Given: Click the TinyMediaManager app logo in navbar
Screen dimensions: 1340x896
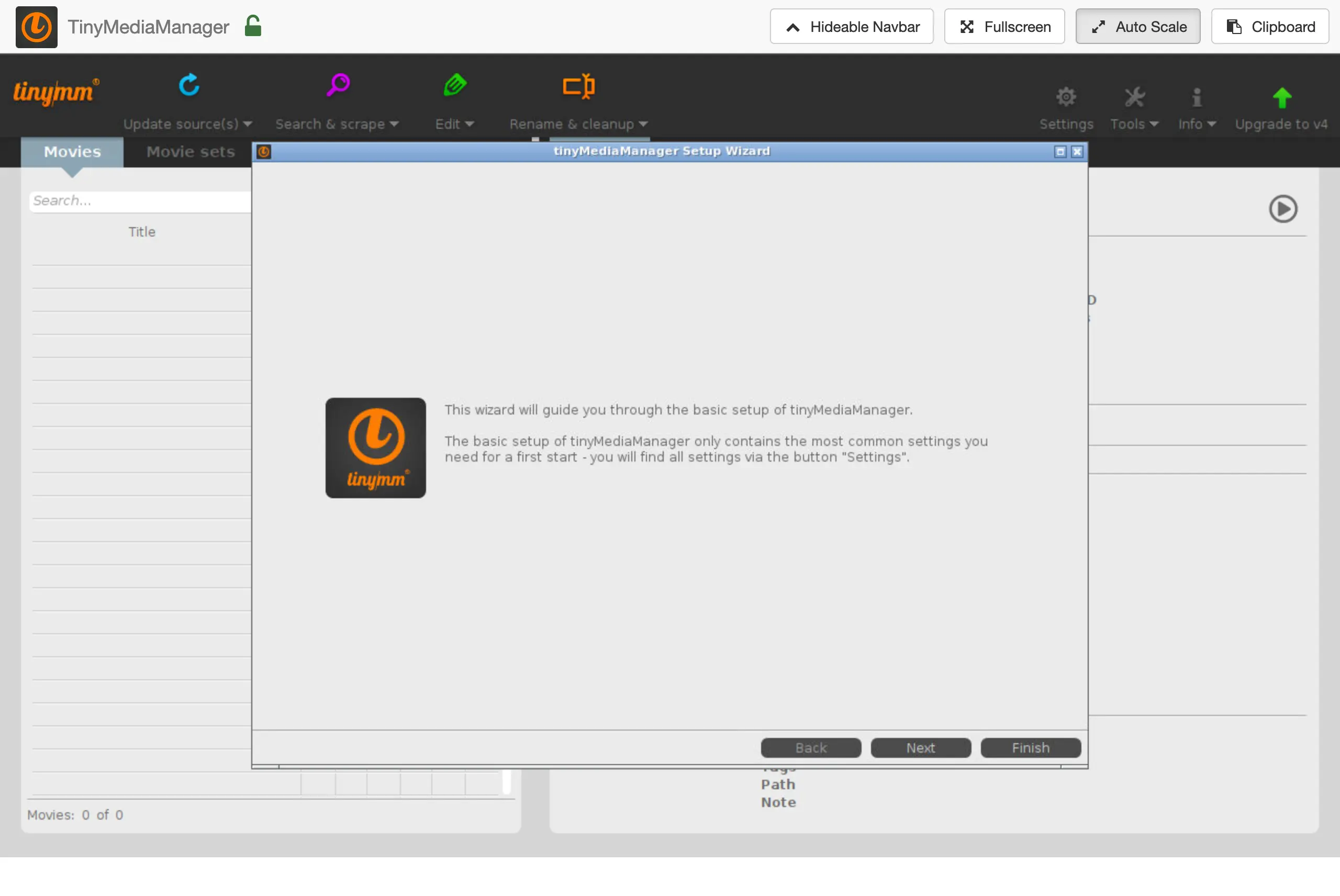Looking at the screenshot, I should coord(36,27).
